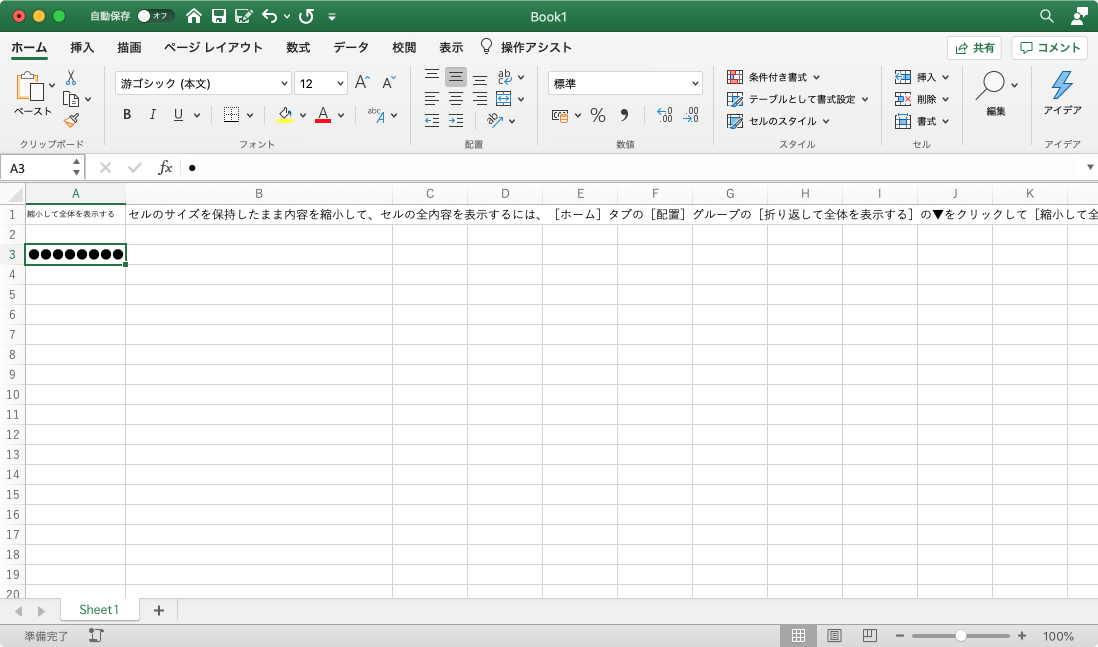Screen dimensions: 1098x647
Task: Apply italic formatting
Action: pos(152,114)
